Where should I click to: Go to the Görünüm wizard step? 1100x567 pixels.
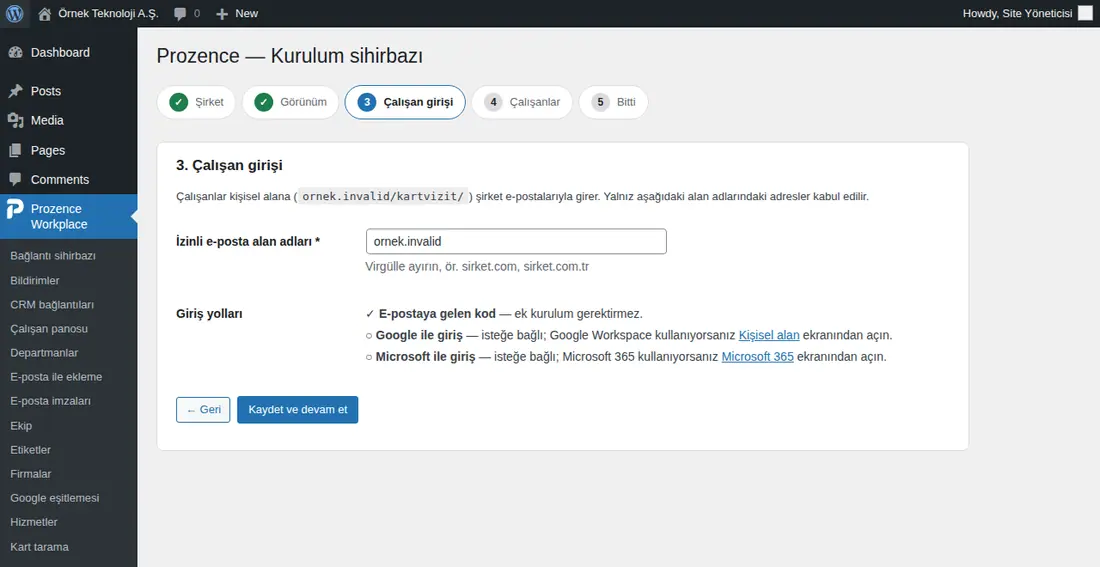[290, 102]
